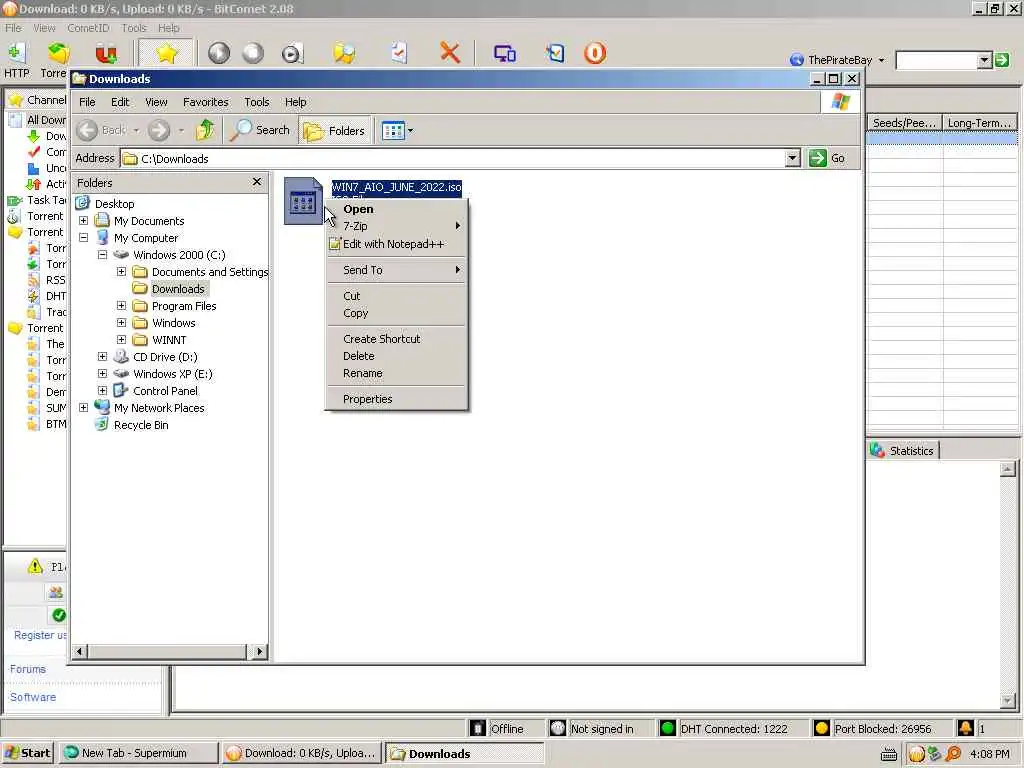Click the green search go arrow in BitComet
1024x768 pixels.
pos(1002,60)
